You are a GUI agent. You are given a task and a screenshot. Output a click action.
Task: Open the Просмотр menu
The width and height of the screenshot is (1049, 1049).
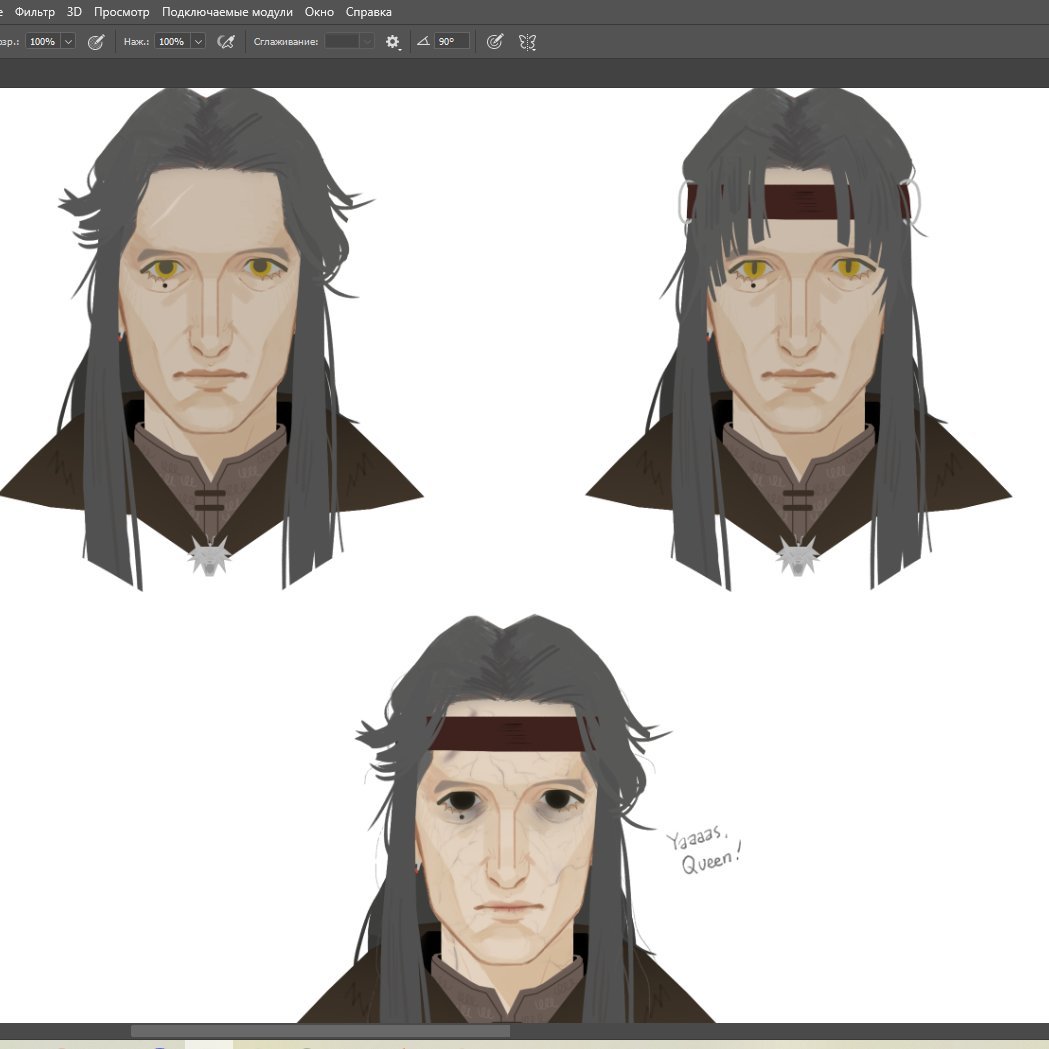[x=122, y=12]
